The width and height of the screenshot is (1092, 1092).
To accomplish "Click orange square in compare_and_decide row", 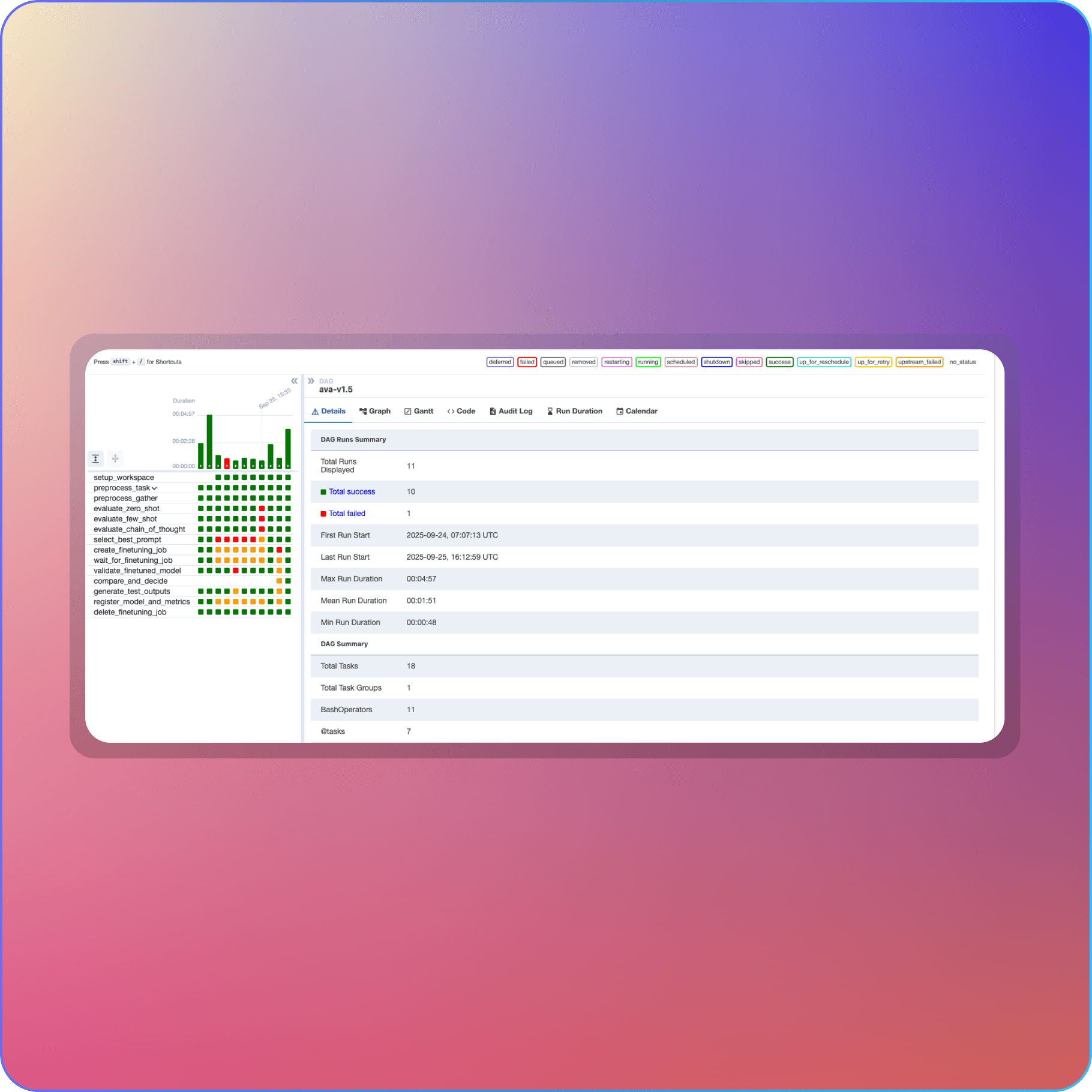I will point(279,581).
